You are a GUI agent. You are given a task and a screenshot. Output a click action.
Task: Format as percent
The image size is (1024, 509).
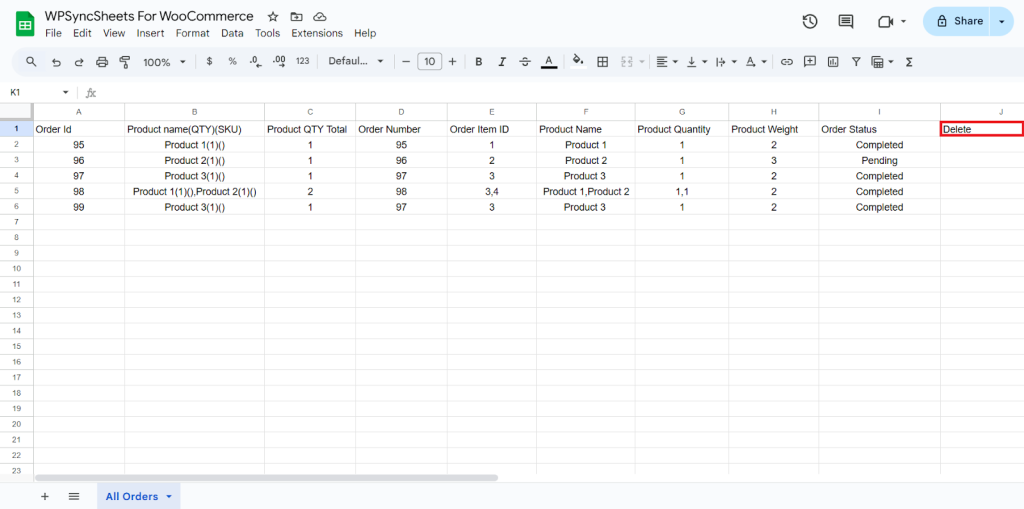pyautogui.click(x=232, y=61)
